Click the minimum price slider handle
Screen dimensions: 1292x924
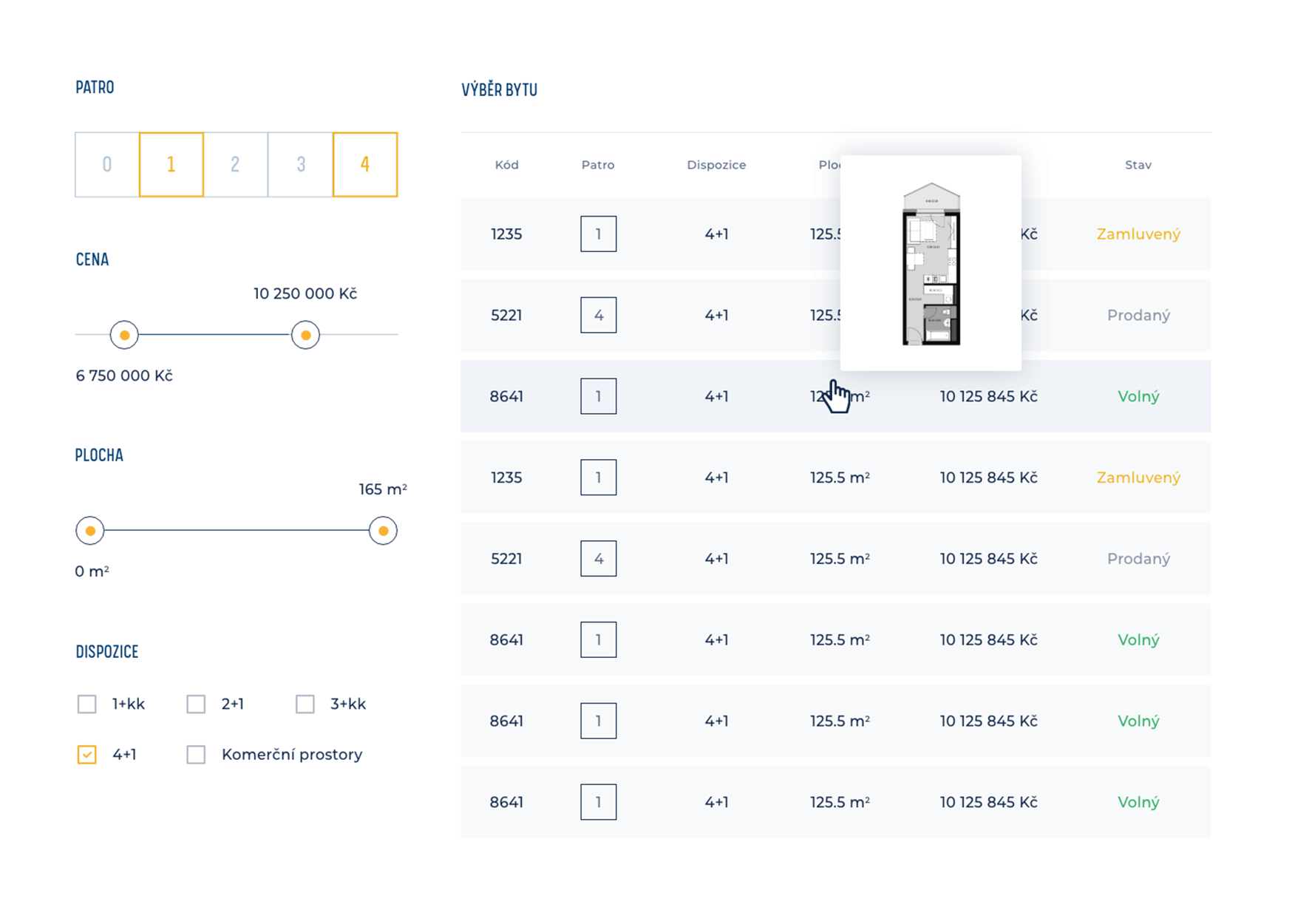(124, 335)
